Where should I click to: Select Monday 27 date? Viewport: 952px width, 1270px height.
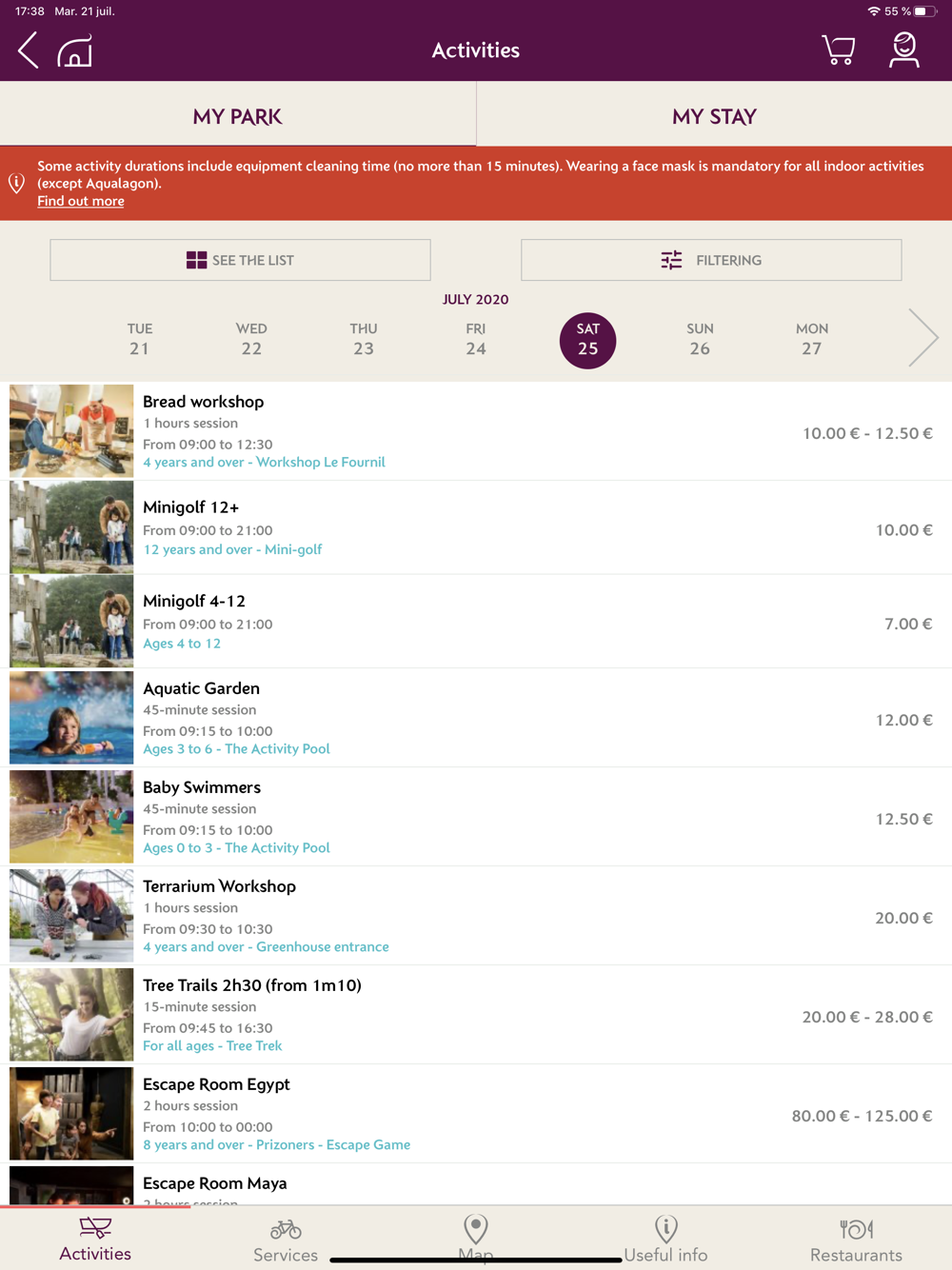click(812, 339)
